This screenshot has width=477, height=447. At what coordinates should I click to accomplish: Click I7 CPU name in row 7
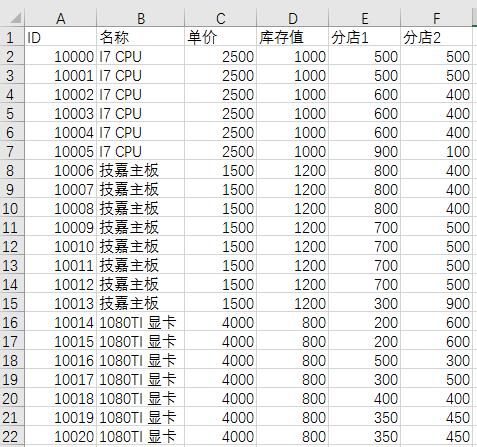[x=141, y=151]
